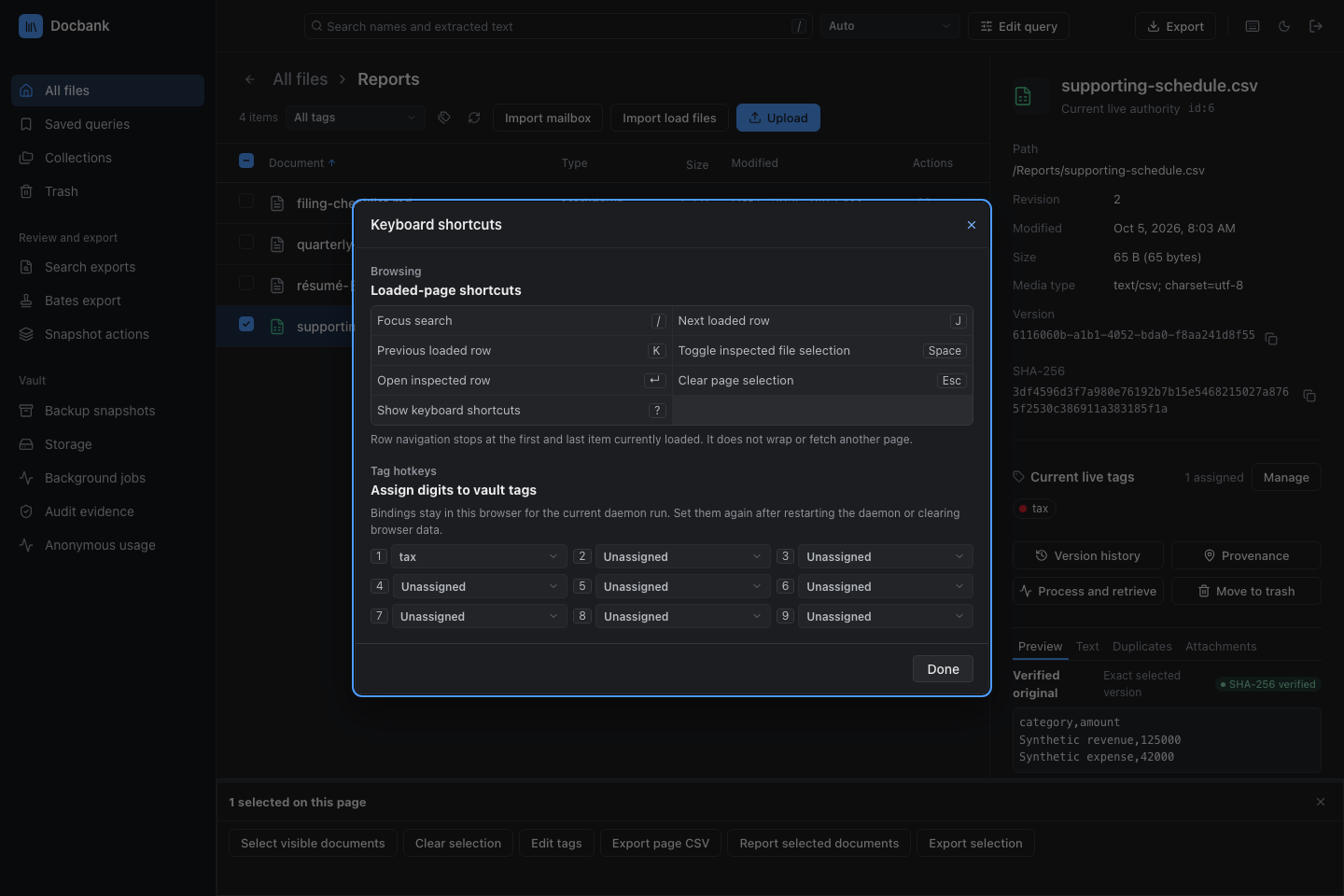The image size is (1344, 896).
Task: Click the Upload button
Action: tap(778, 118)
